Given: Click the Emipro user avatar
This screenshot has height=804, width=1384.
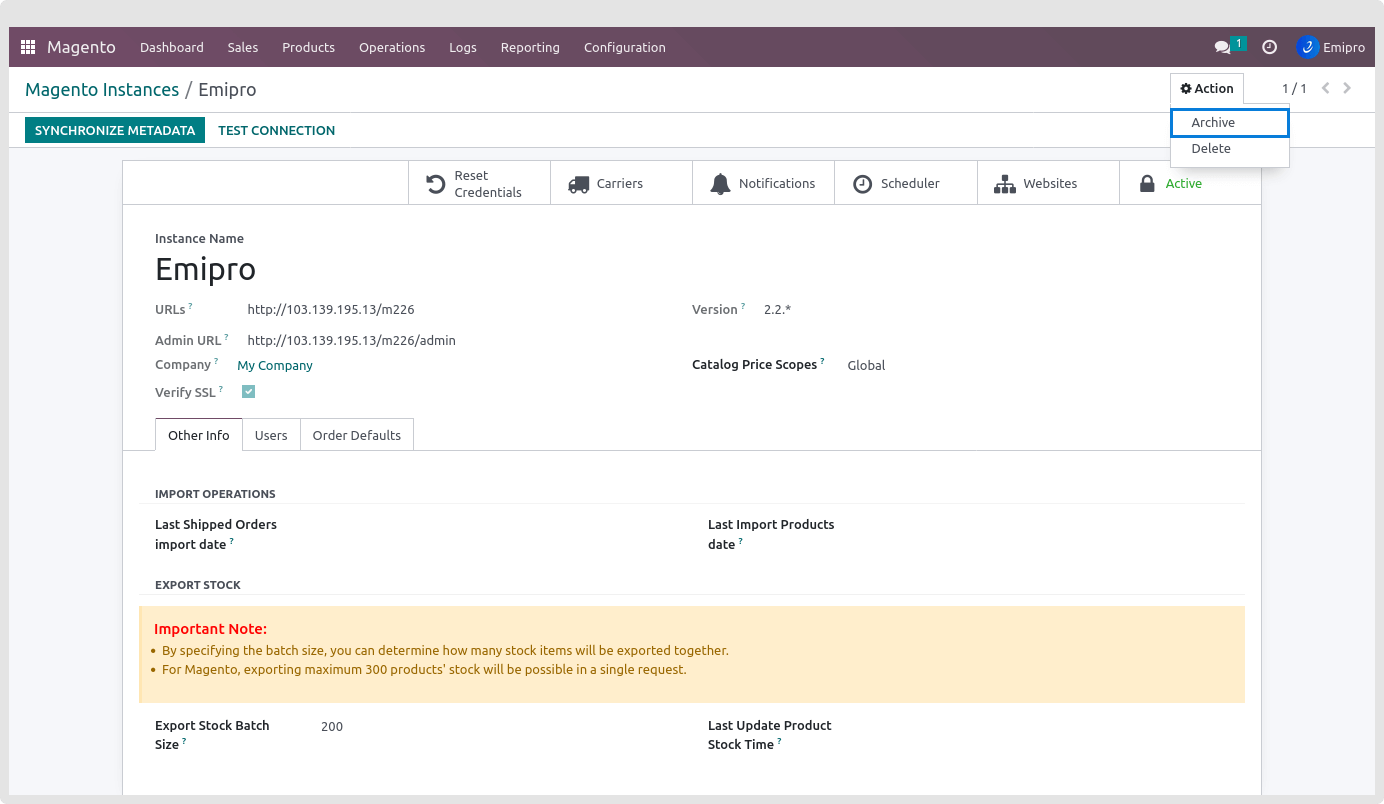Looking at the screenshot, I should point(1307,47).
